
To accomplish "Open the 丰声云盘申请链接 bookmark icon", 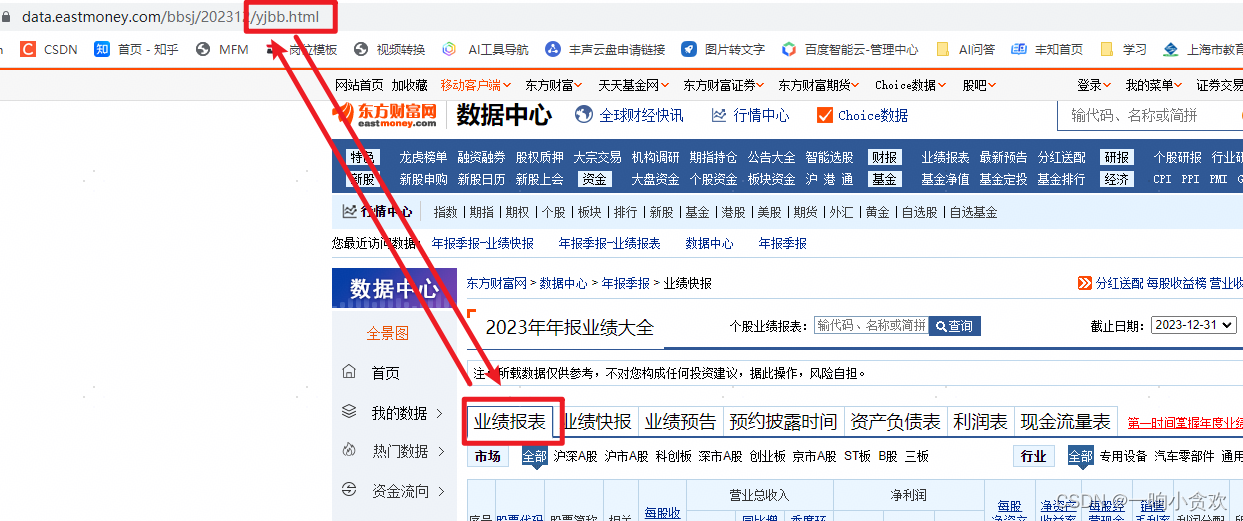I will tap(553, 49).
